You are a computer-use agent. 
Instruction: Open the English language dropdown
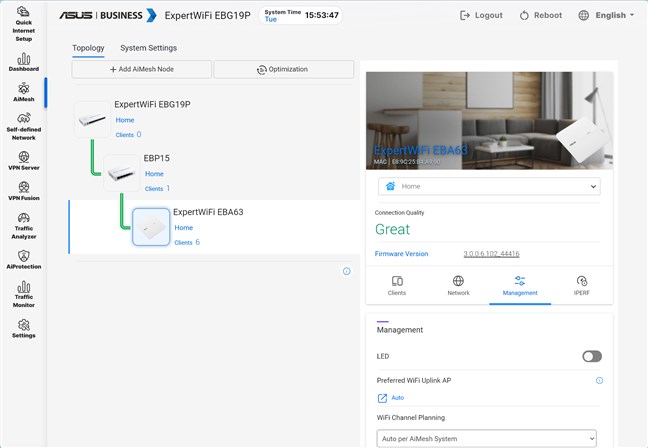click(606, 15)
